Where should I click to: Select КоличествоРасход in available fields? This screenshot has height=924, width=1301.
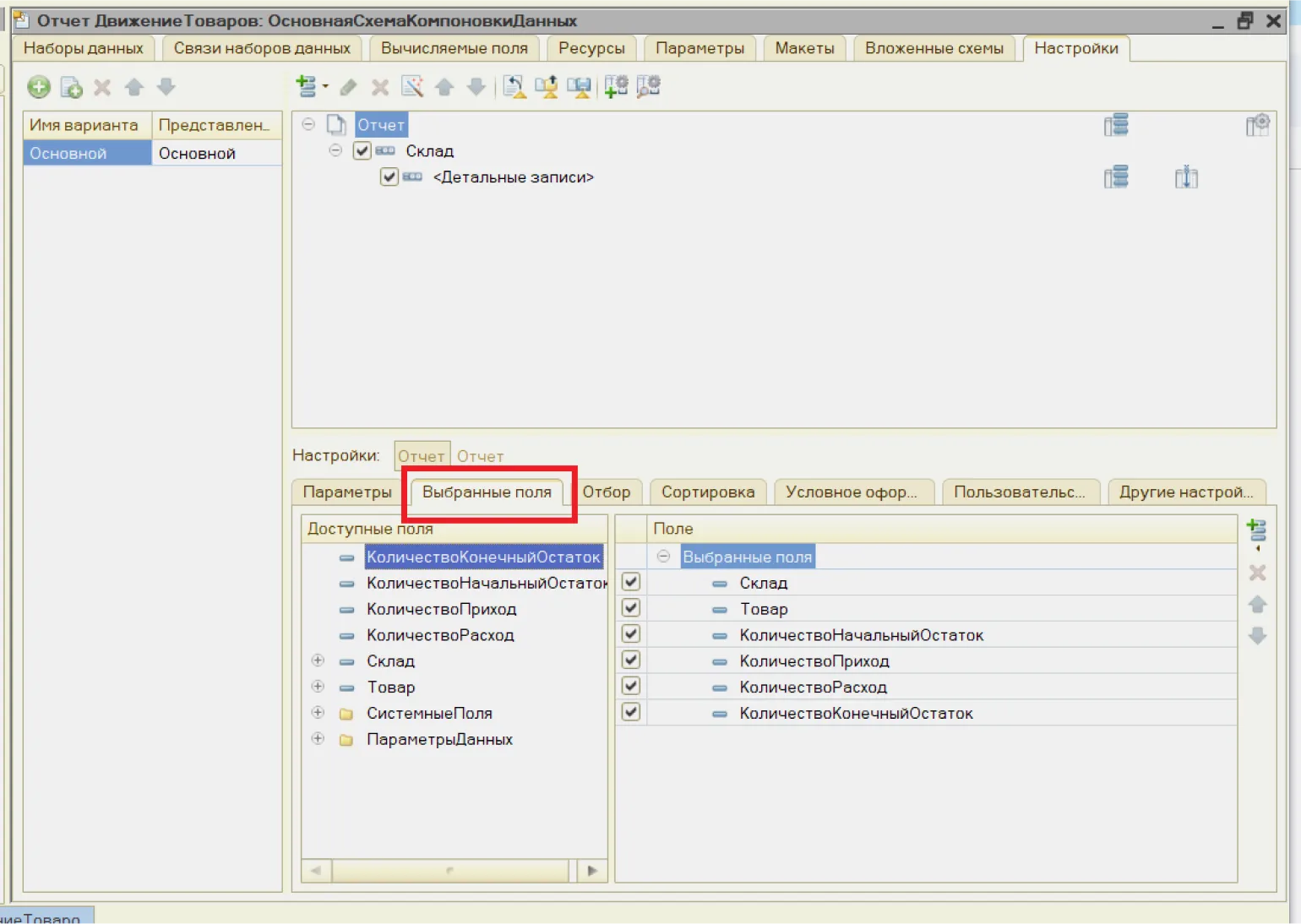[439, 635]
